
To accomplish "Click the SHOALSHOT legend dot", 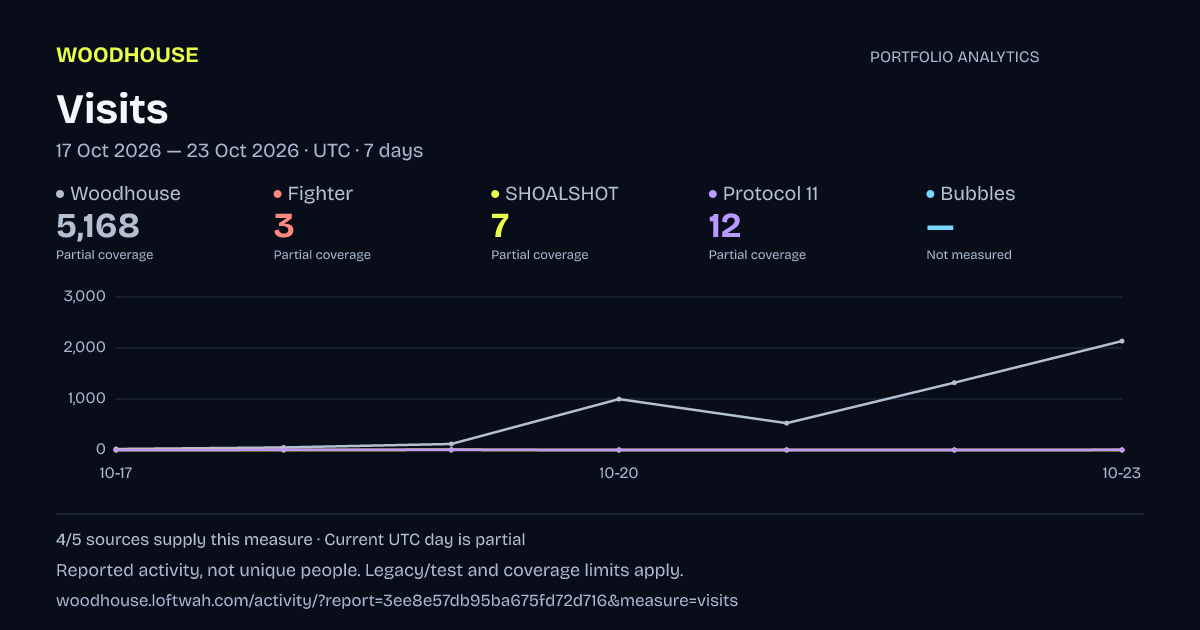I will point(495,194).
